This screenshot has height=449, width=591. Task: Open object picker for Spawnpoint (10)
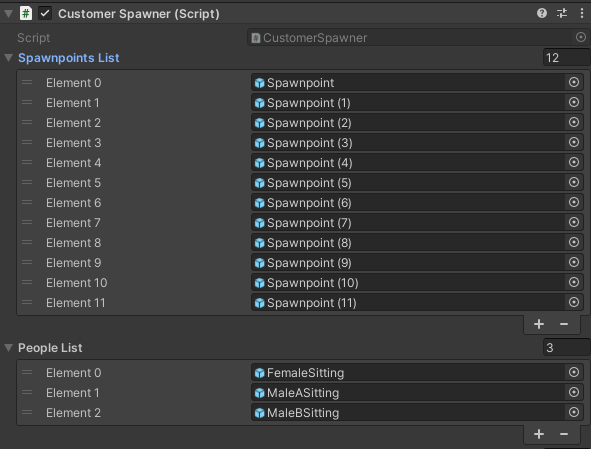pyautogui.click(x=574, y=282)
